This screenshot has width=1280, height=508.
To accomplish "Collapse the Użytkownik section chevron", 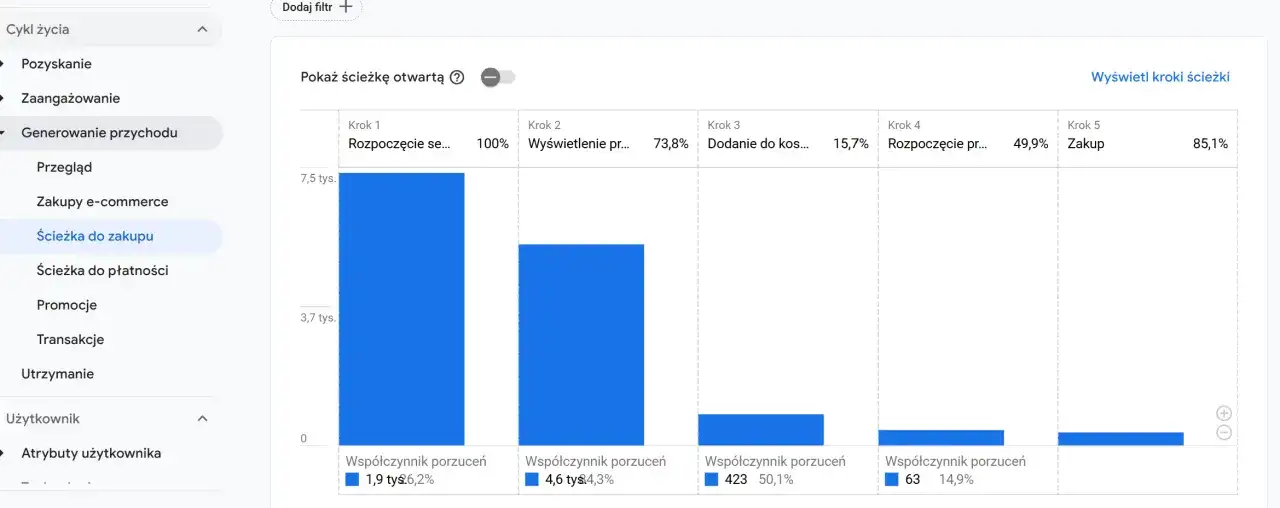I will click(x=202, y=419).
